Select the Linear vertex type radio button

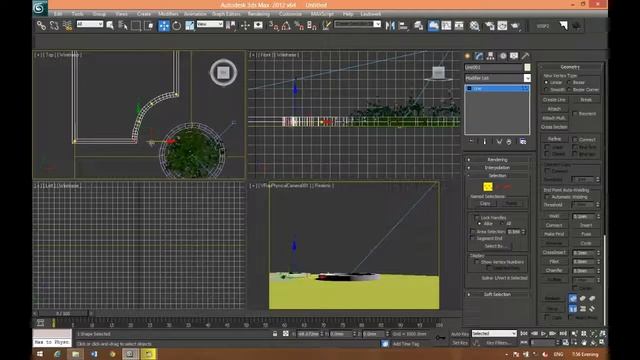point(547,82)
